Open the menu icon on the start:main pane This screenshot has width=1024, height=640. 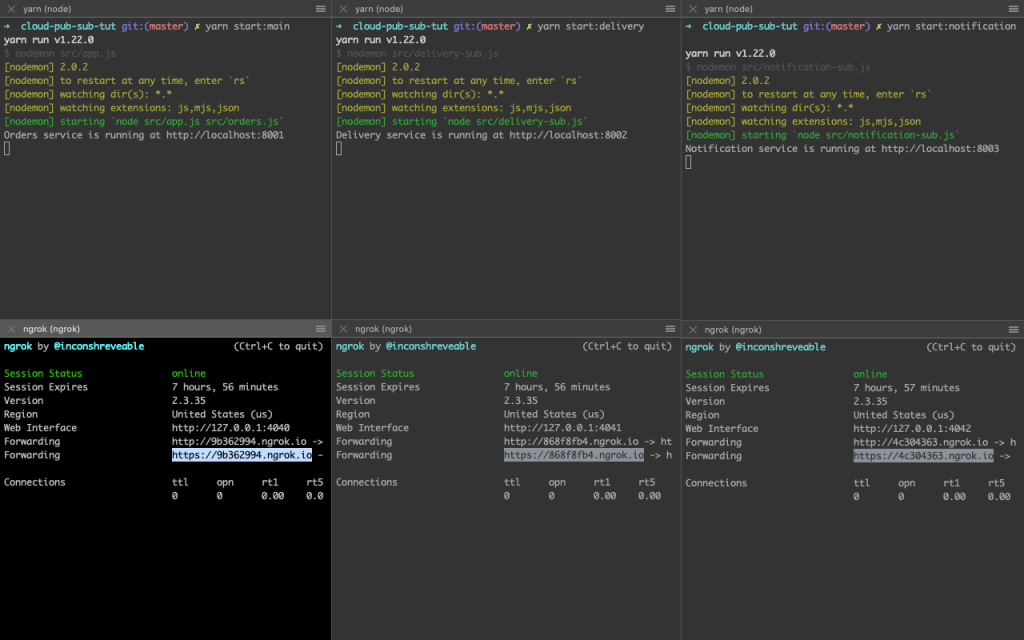pos(320,9)
